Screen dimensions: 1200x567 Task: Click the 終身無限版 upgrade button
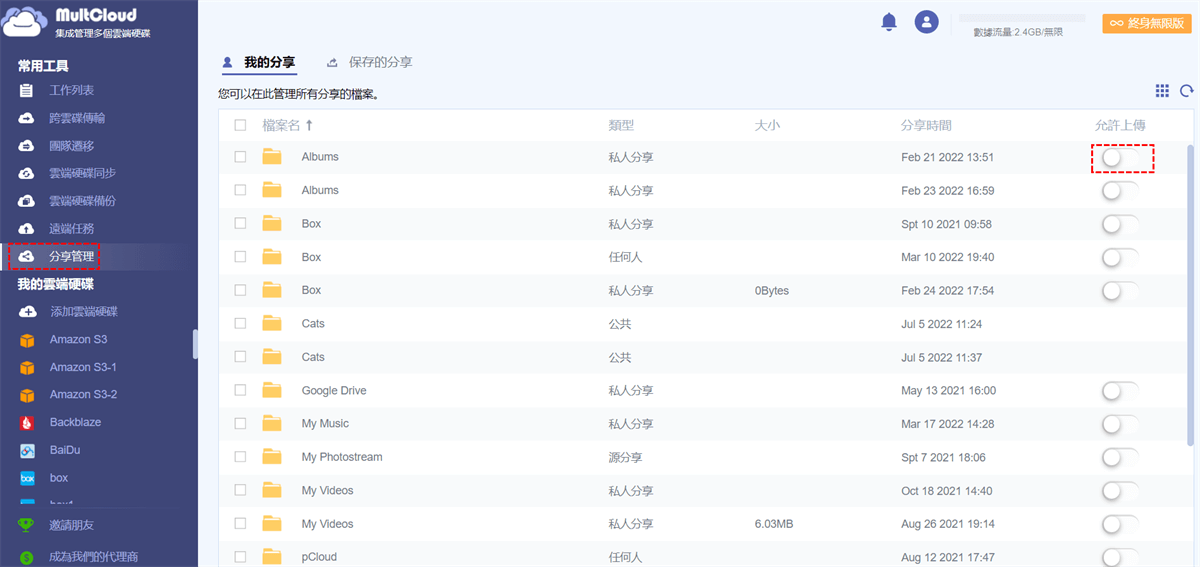point(1146,23)
